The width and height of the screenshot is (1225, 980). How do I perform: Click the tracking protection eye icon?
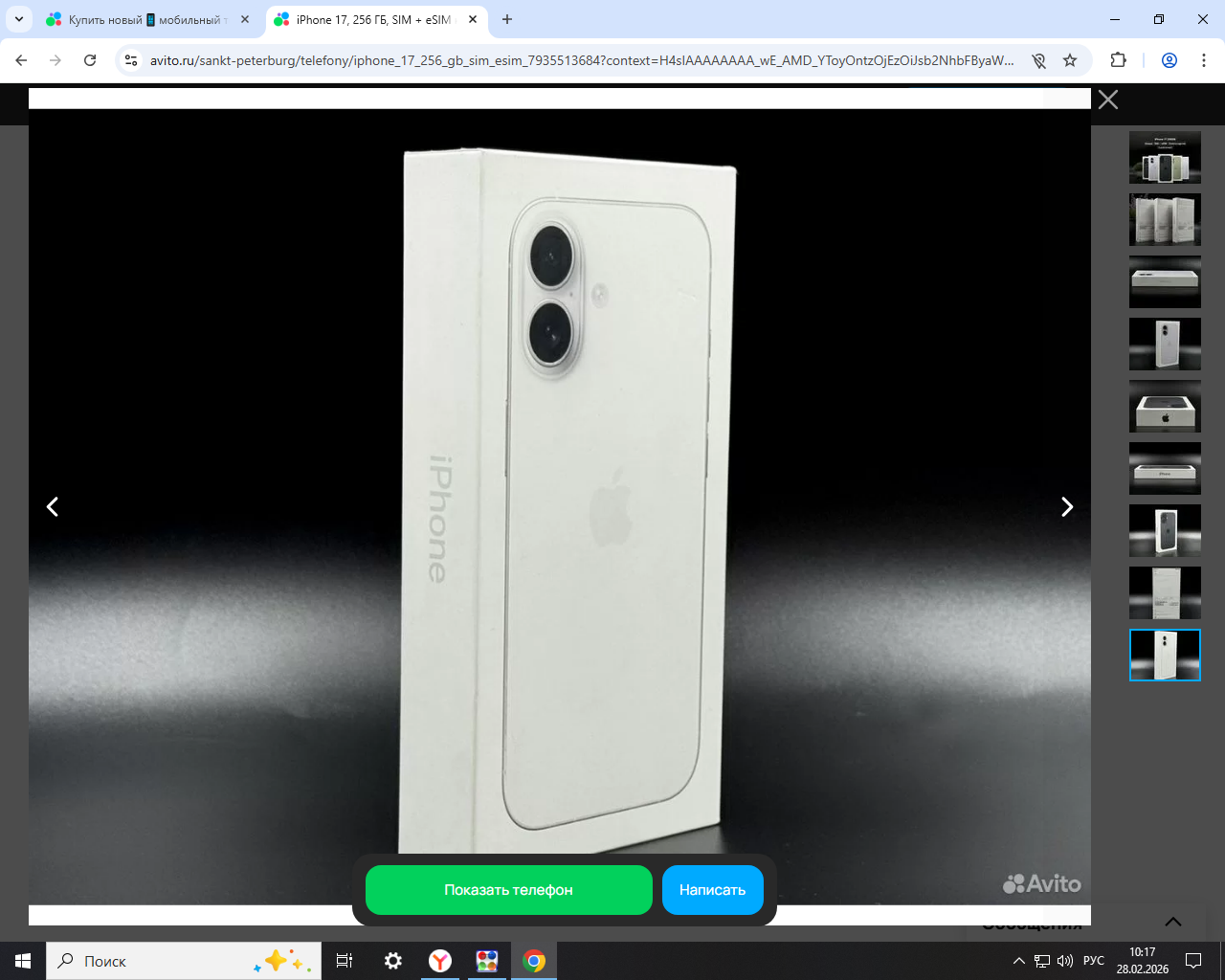pyautogui.click(x=1038, y=60)
